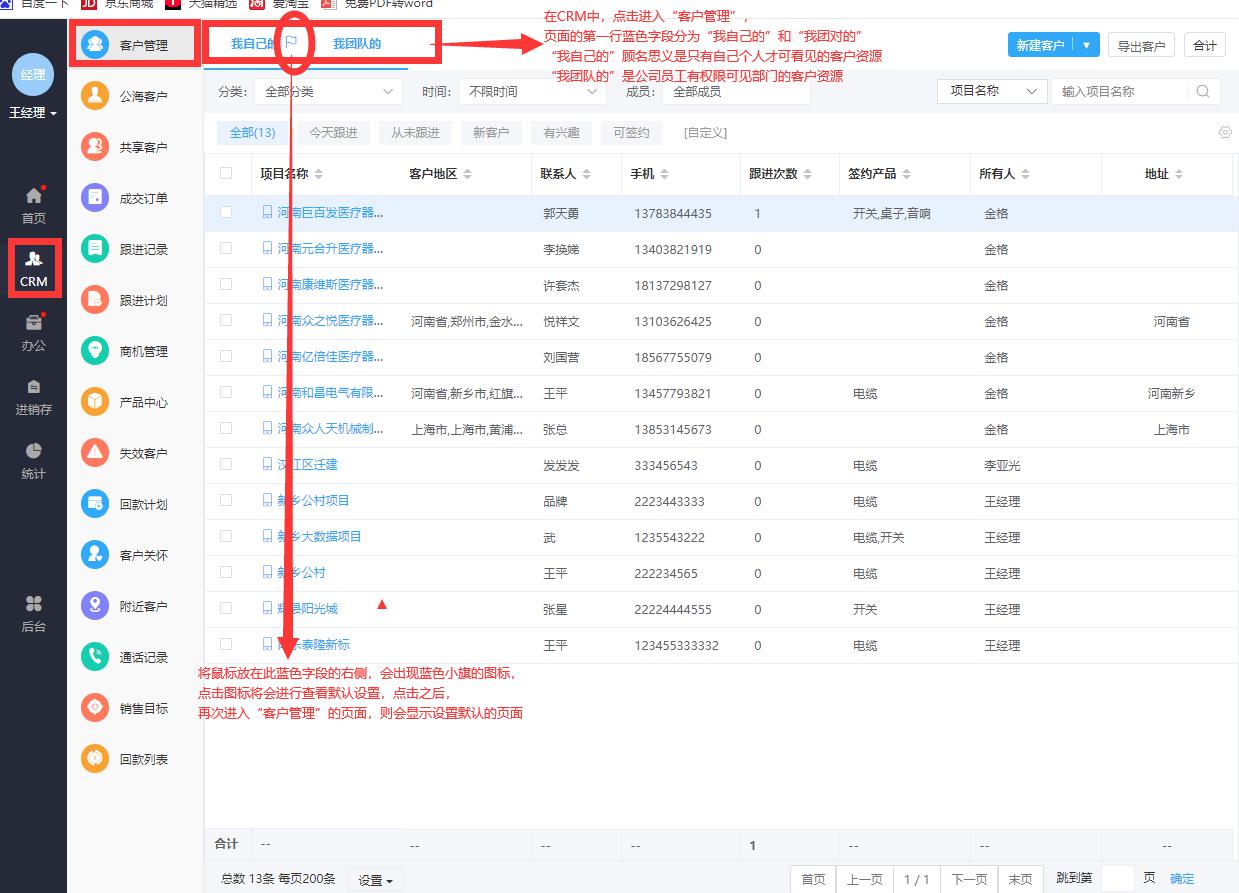The width and height of the screenshot is (1239, 893).
Task: Click the 跳到第 page number field
Action: pyautogui.click(x=1117, y=878)
